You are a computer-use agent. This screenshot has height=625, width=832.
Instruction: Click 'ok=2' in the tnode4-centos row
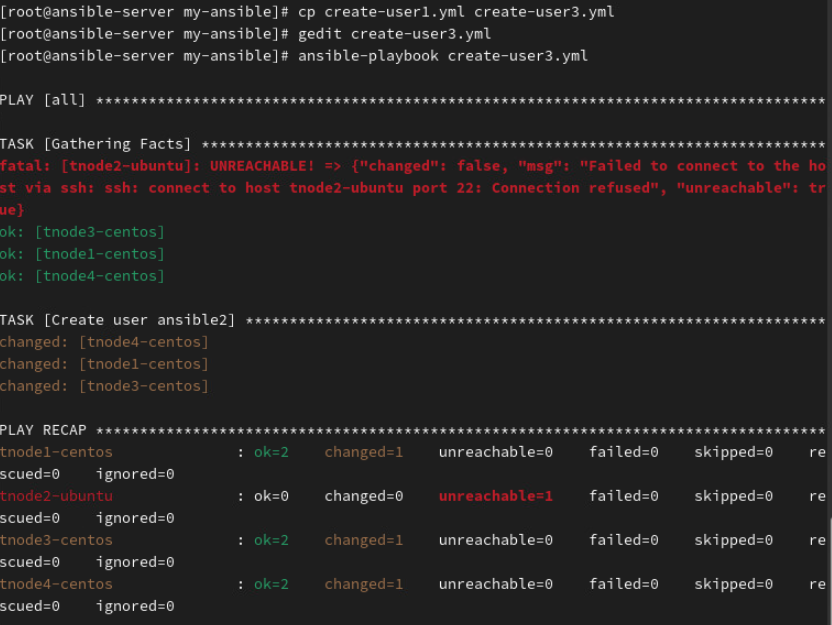pyautogui.click(x=271, y=584)
